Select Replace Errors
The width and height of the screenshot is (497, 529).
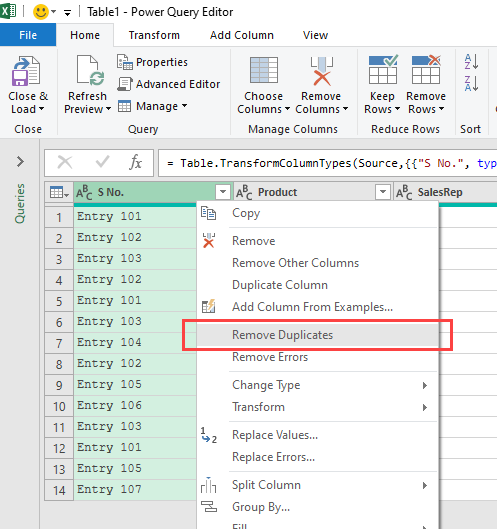[317, 457]
